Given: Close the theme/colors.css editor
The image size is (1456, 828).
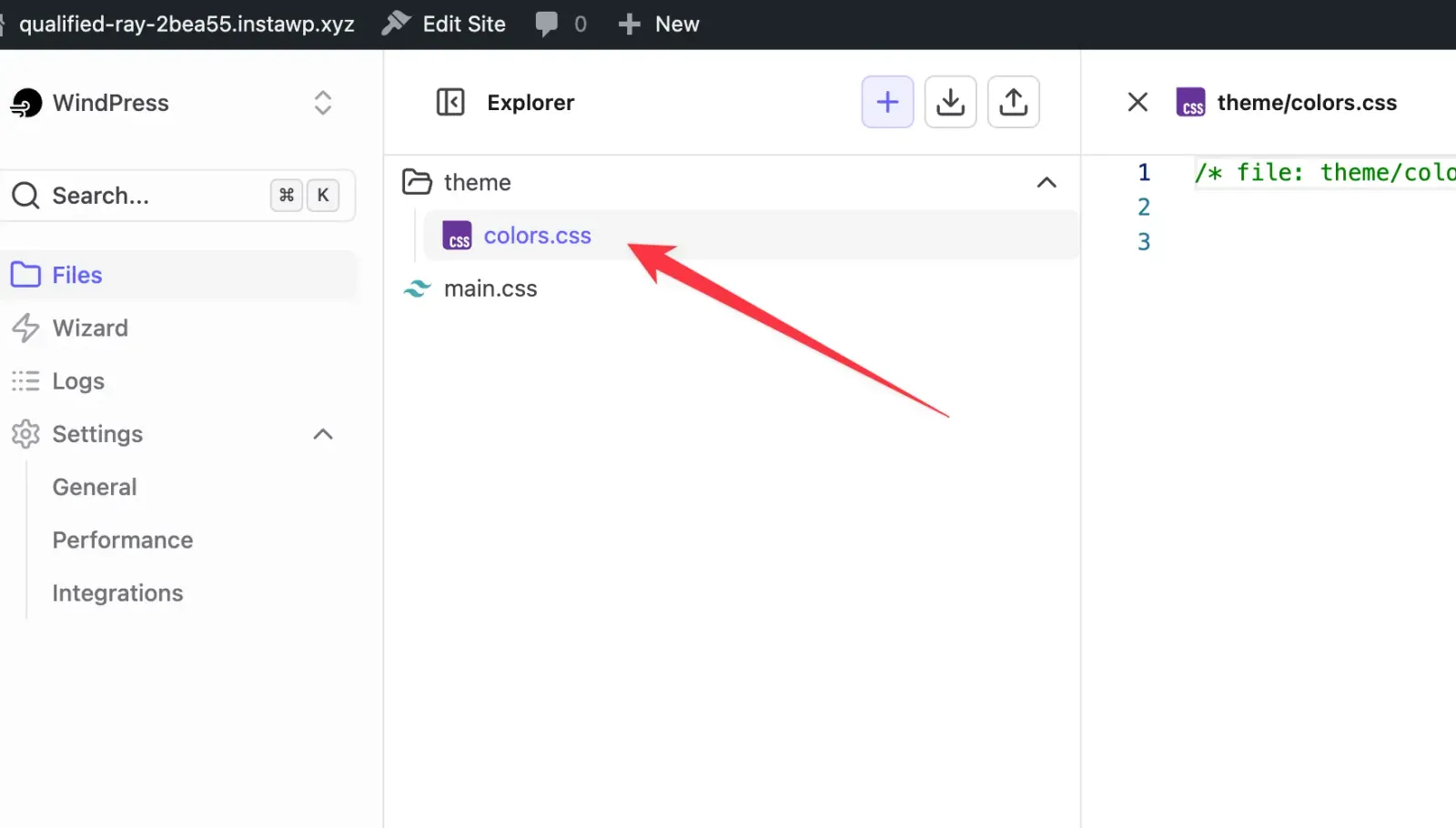Looking at the screenshot, I should tap(1137, 102).
